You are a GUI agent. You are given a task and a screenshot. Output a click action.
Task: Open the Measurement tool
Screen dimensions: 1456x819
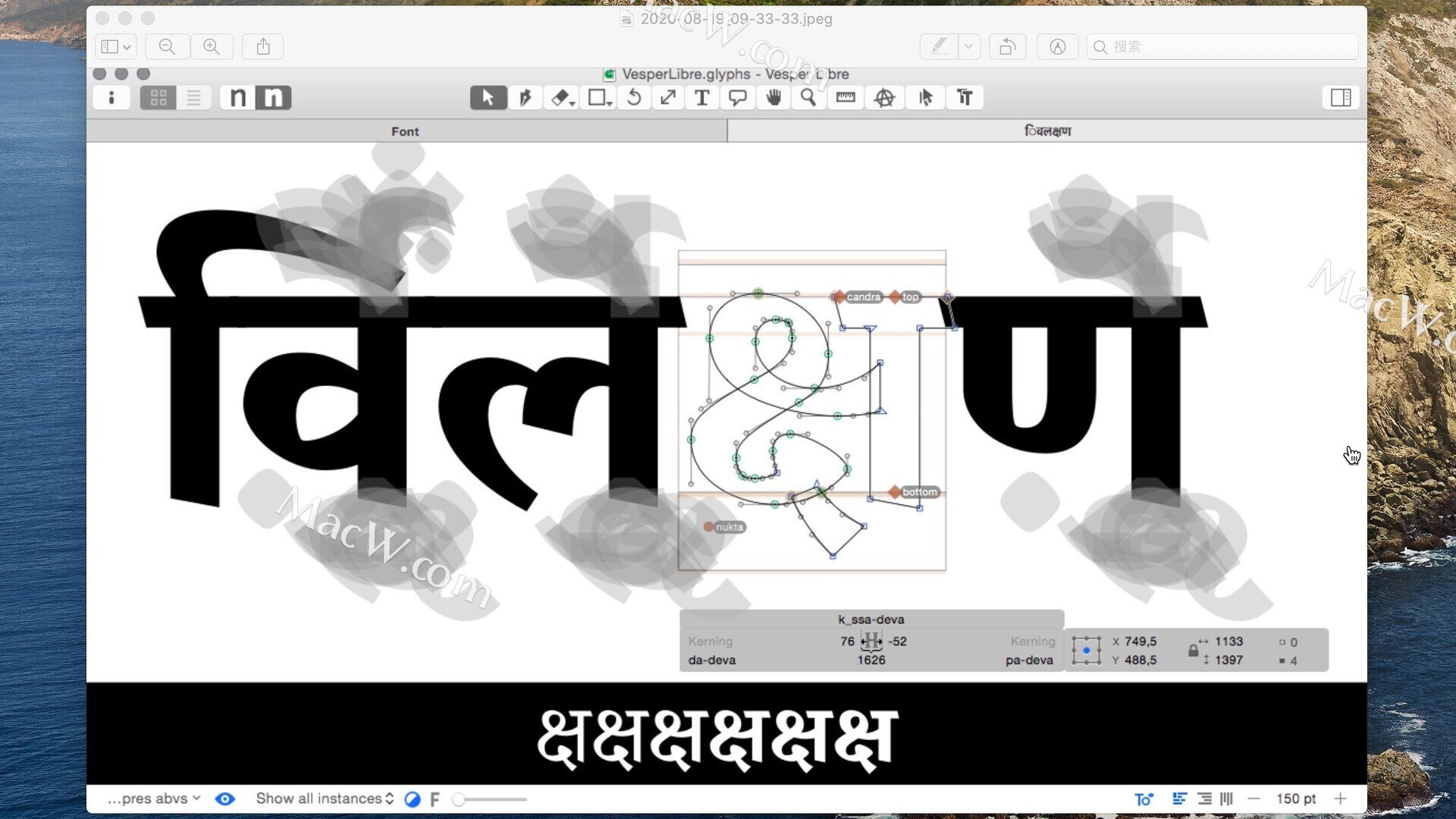click(845, 97)
